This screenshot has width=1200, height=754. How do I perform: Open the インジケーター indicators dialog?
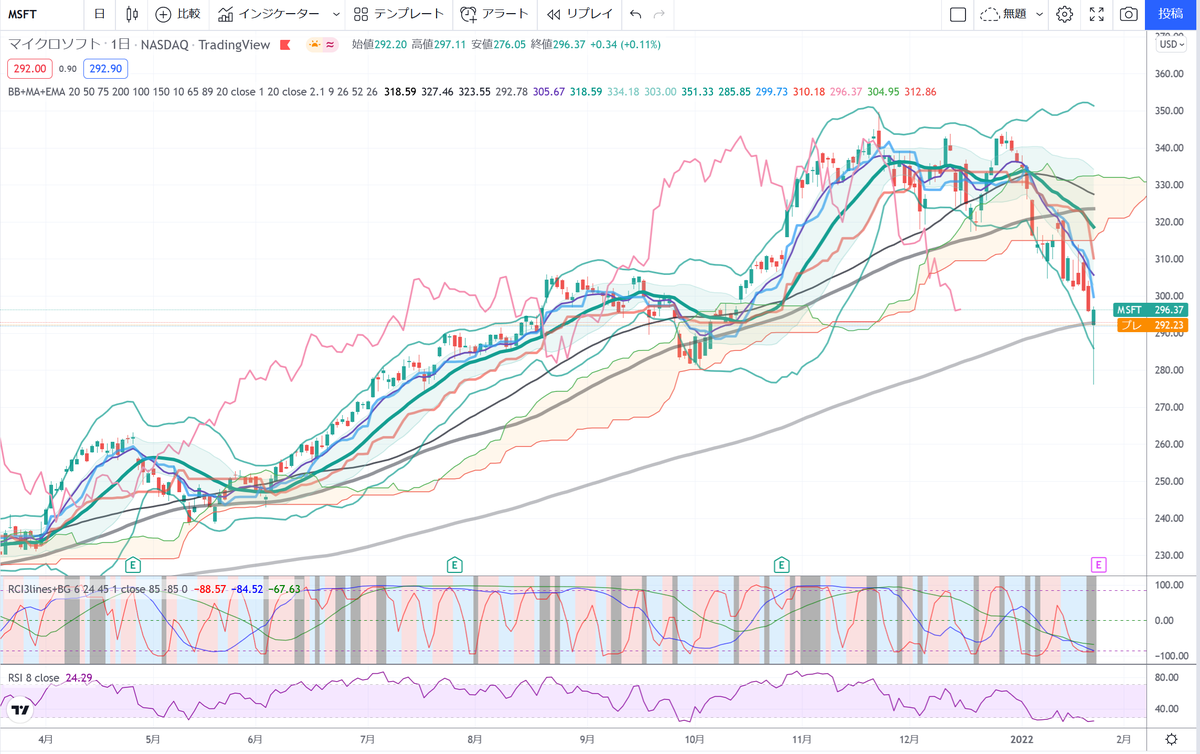[x=269, y=14]
